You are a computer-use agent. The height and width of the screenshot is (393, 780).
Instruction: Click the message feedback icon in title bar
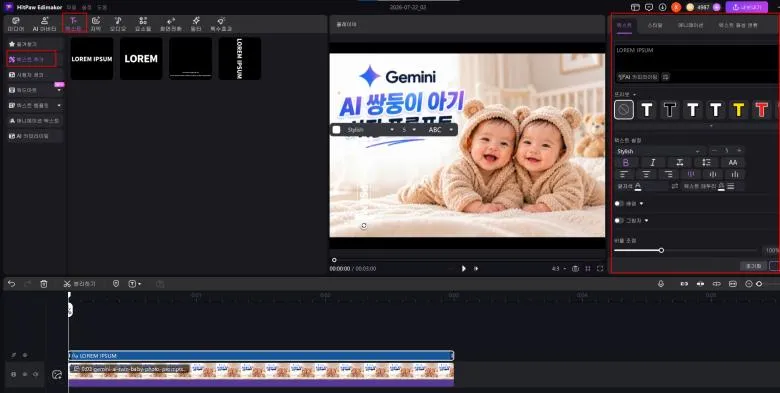pos(648,7)
